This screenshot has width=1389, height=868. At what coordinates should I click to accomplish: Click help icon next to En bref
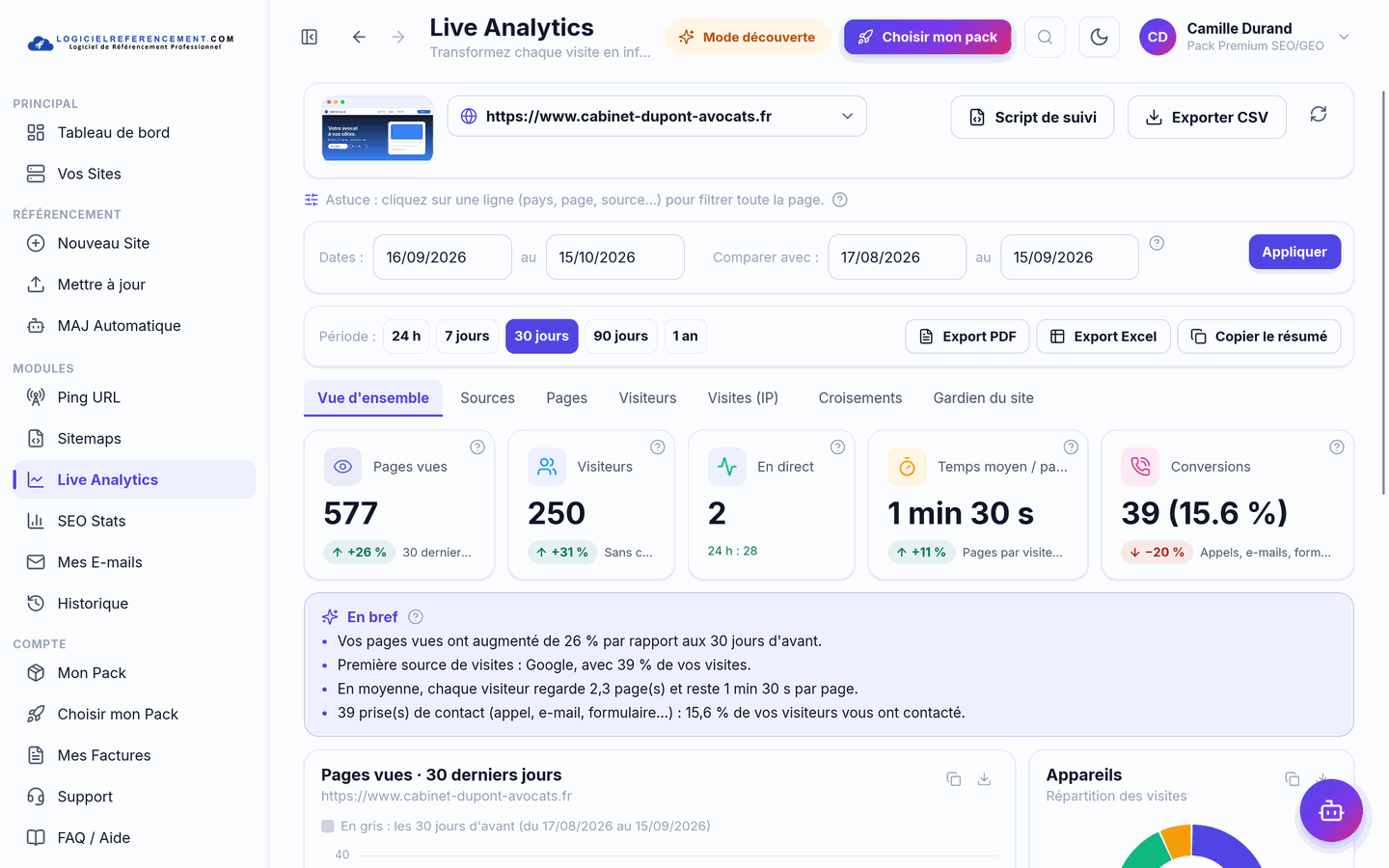coord(416,617)
